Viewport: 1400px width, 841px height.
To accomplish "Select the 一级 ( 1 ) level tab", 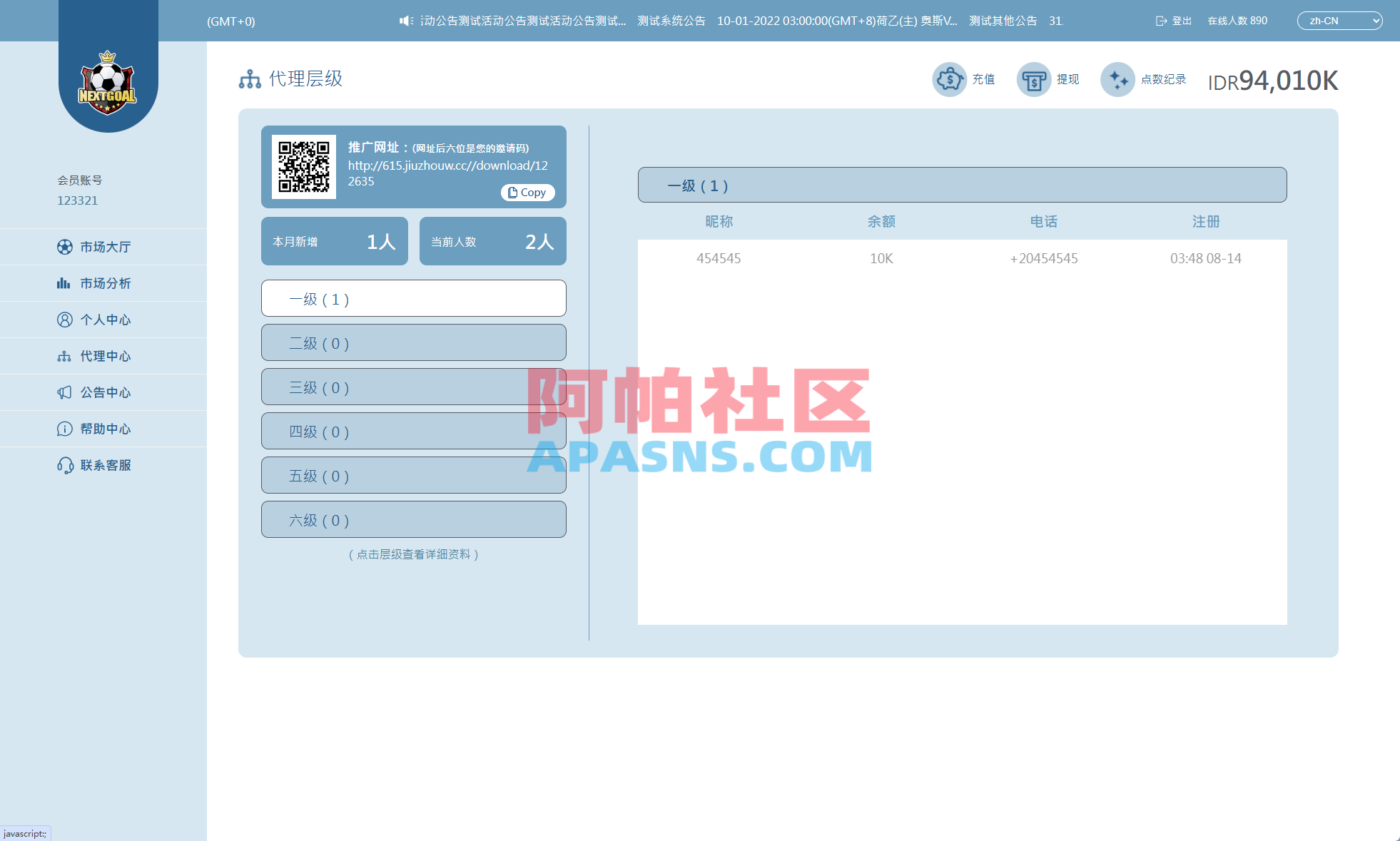I will tap(413, 298).
